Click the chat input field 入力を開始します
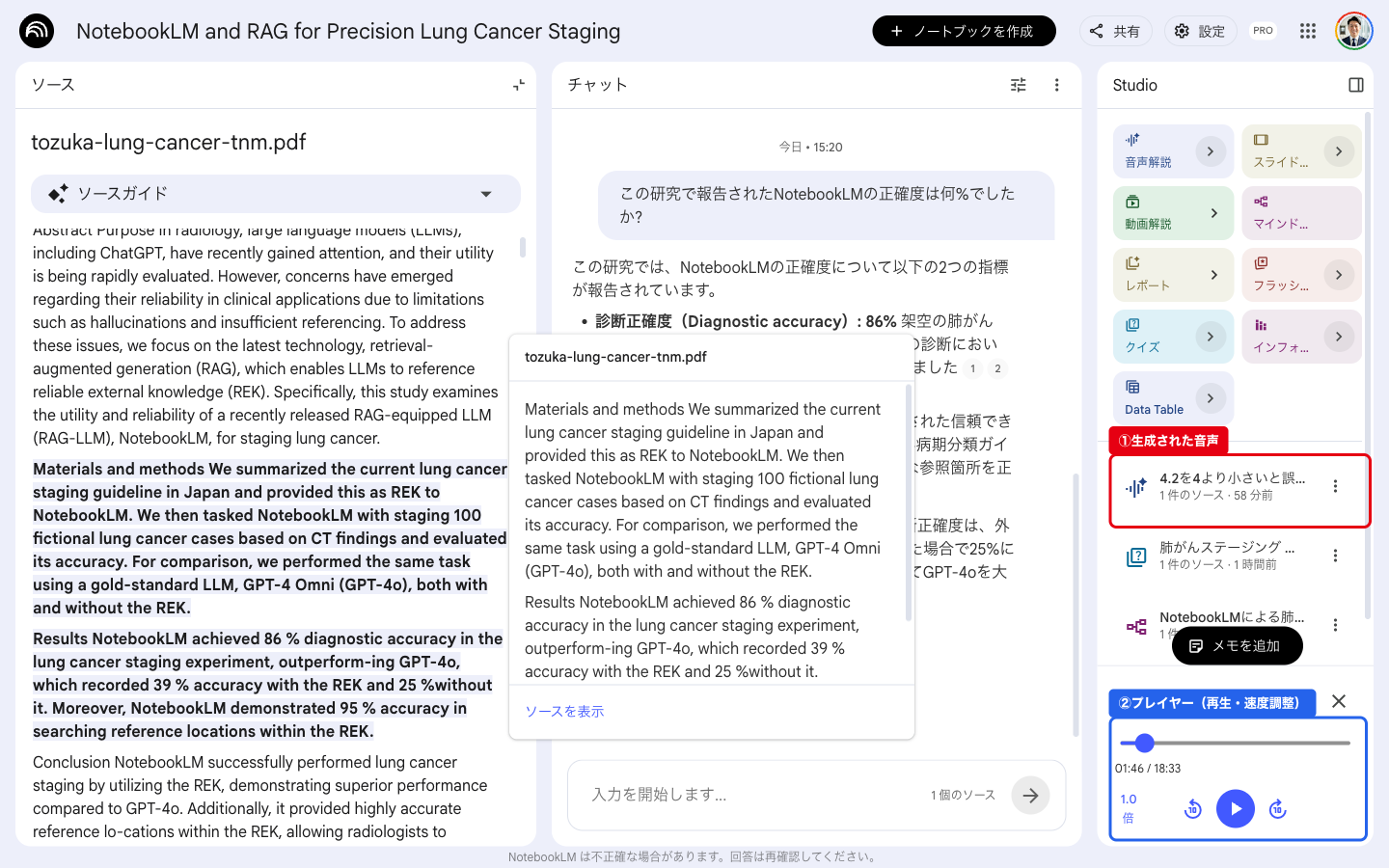 752,795
